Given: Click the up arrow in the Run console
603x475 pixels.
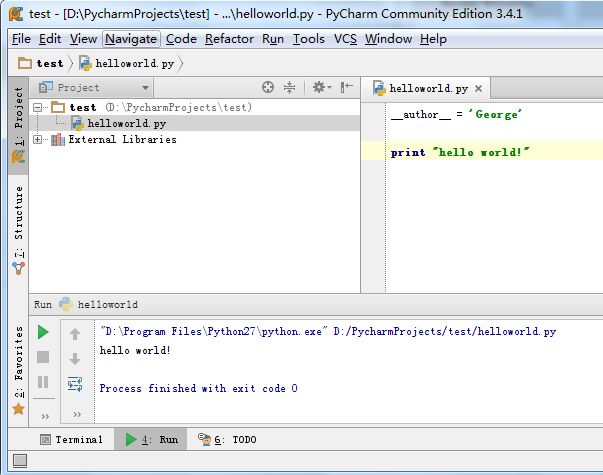Looking at the screenshot, I should [75, 334].
